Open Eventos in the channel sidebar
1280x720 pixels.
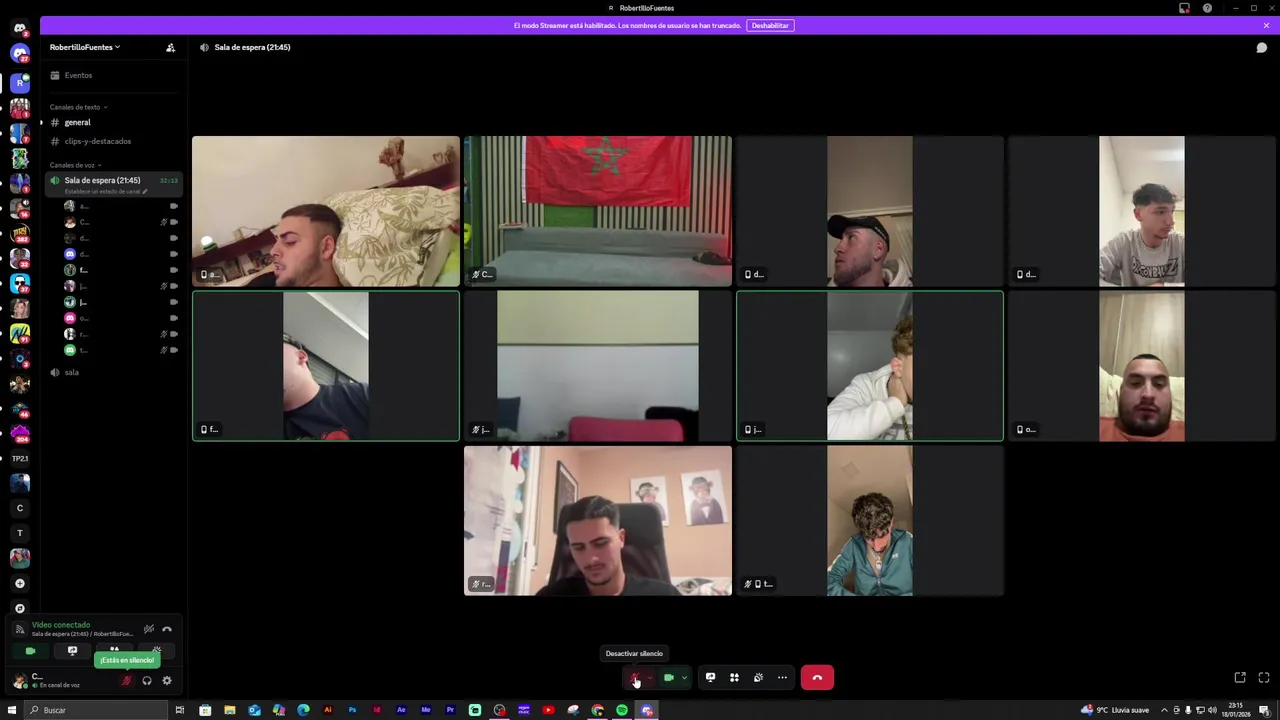tap(112, 75)
